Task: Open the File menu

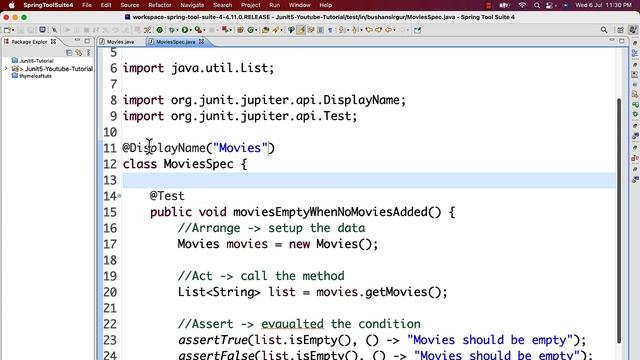Action: tap(87, 5)
